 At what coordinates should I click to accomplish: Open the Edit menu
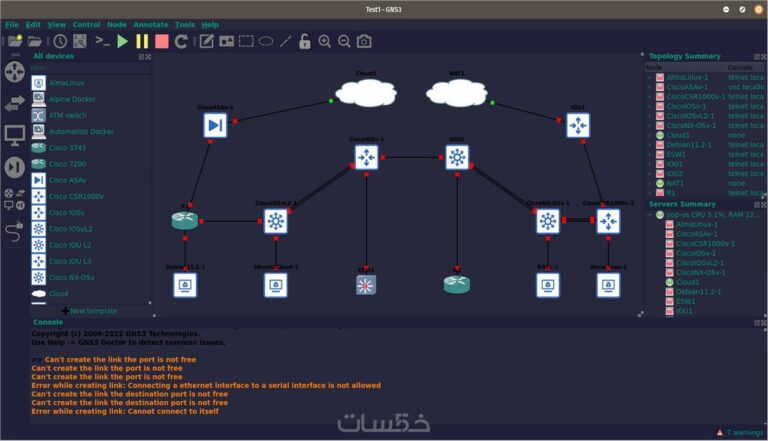(x=33, y=24)
